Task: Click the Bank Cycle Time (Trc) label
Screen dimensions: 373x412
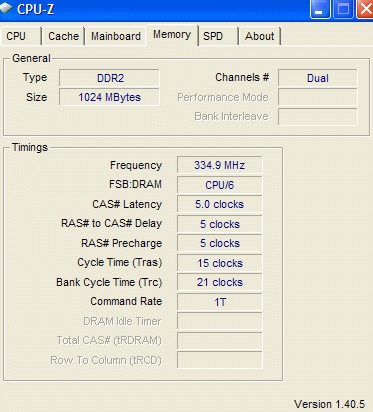Action: [x=109, y=282]
